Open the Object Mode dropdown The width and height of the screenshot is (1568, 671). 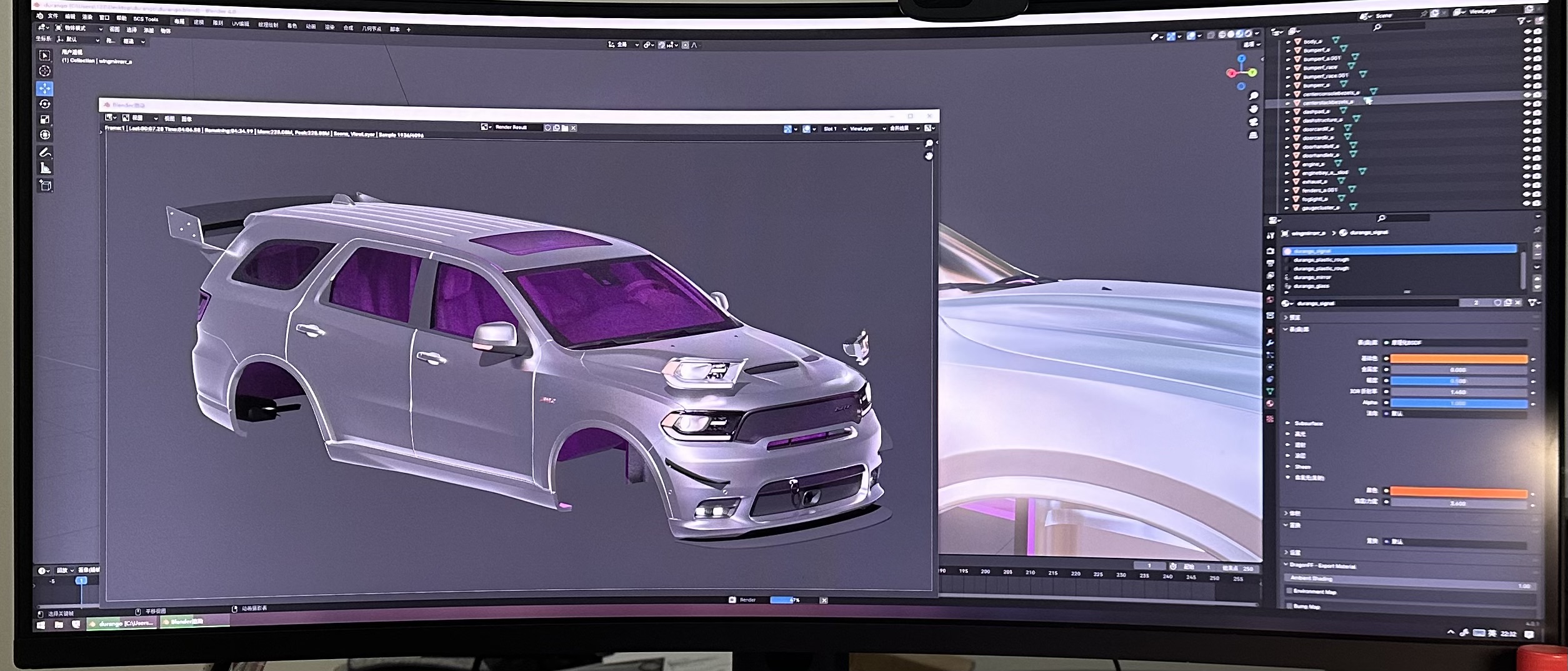[x=79, y=28]
